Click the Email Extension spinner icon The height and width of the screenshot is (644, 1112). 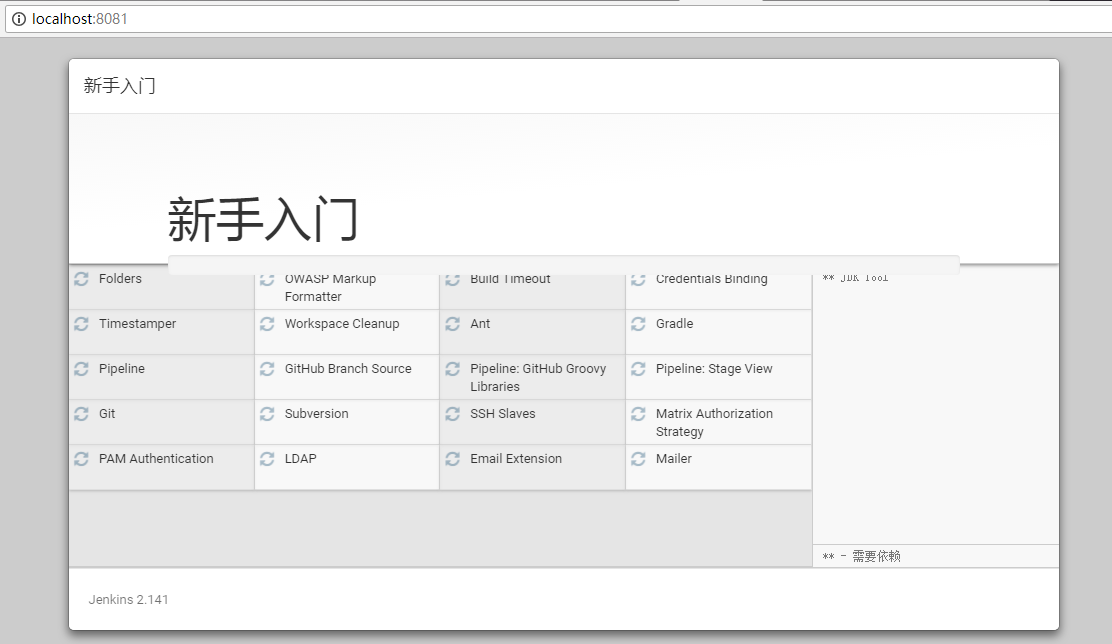click(x=453, y=459)
